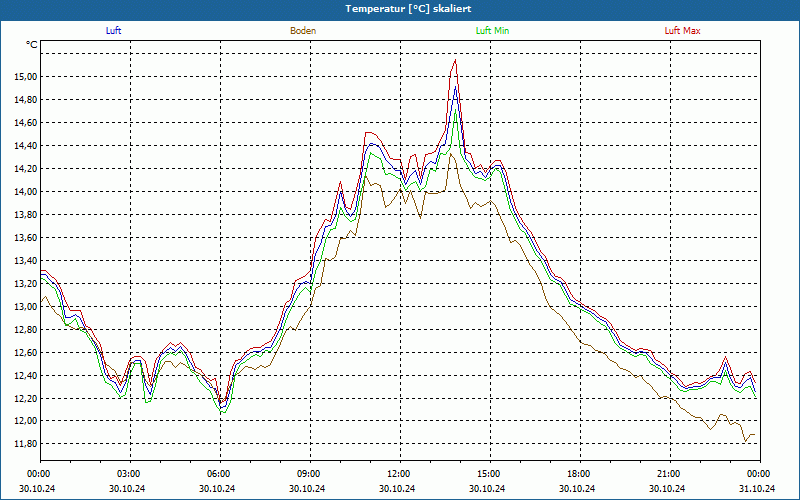Click the '13,60' y-axis value
The image size is (800, 500).
[27, 237]
